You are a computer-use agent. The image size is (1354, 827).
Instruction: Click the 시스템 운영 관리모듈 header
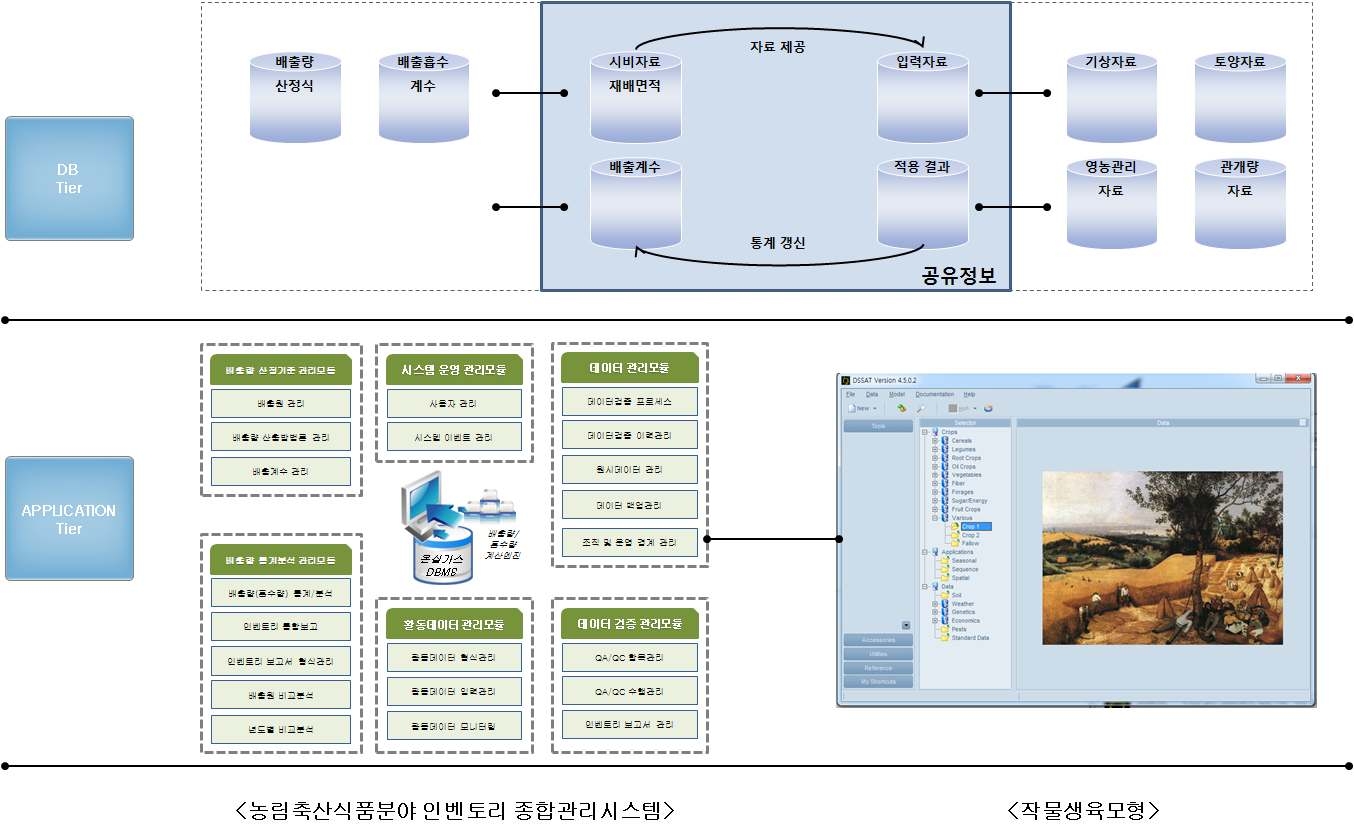[x=453, y=369]
